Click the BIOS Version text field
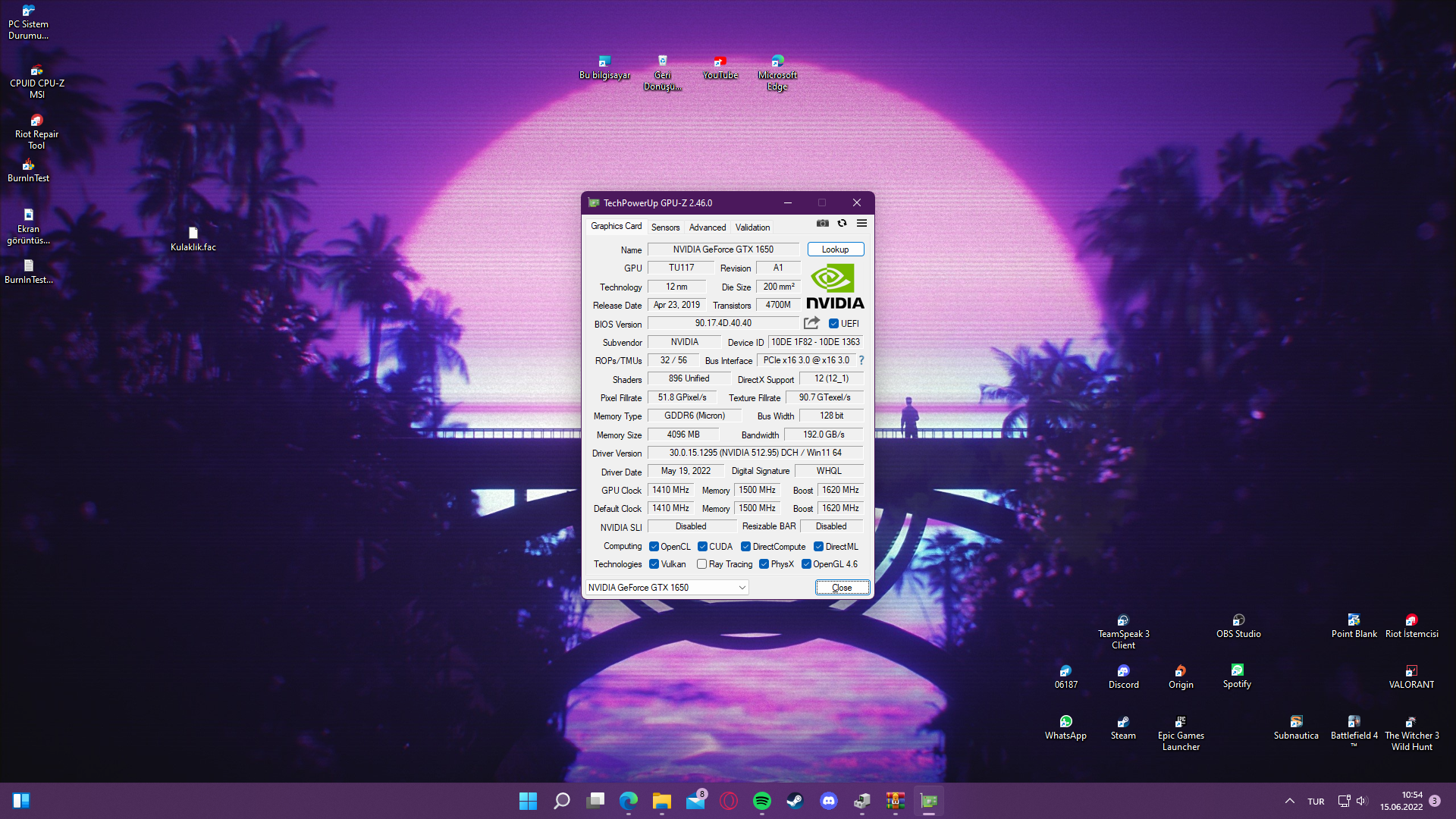The width and height of the screenshot is (1456, 819). point(723,324)
